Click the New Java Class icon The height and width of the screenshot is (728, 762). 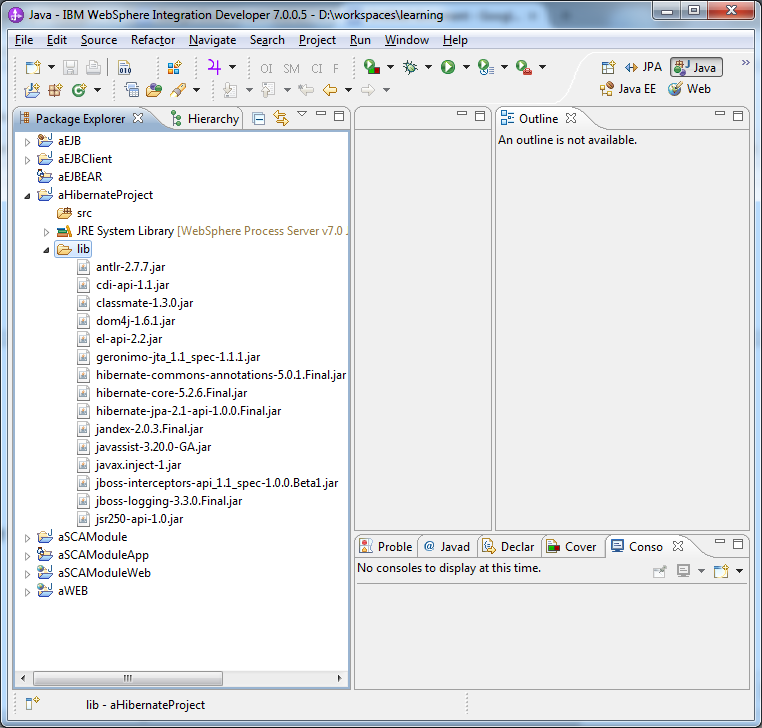pos(79,90)
